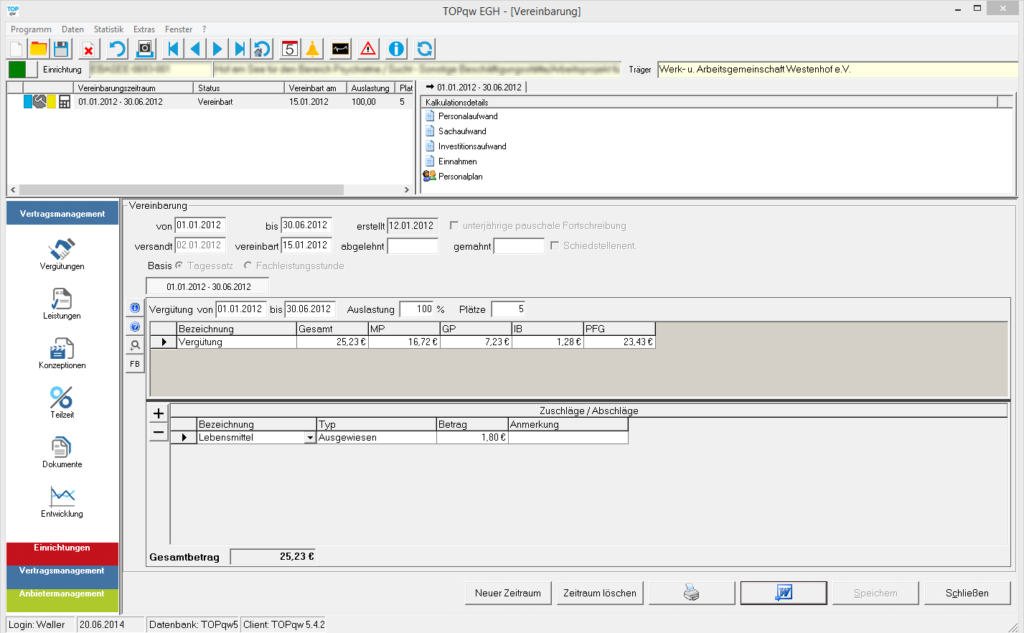Open the Vergütungen section in sidebar
Image resolution: width=1024 pixels, height=633 pixels.
(x=61, y=253)
